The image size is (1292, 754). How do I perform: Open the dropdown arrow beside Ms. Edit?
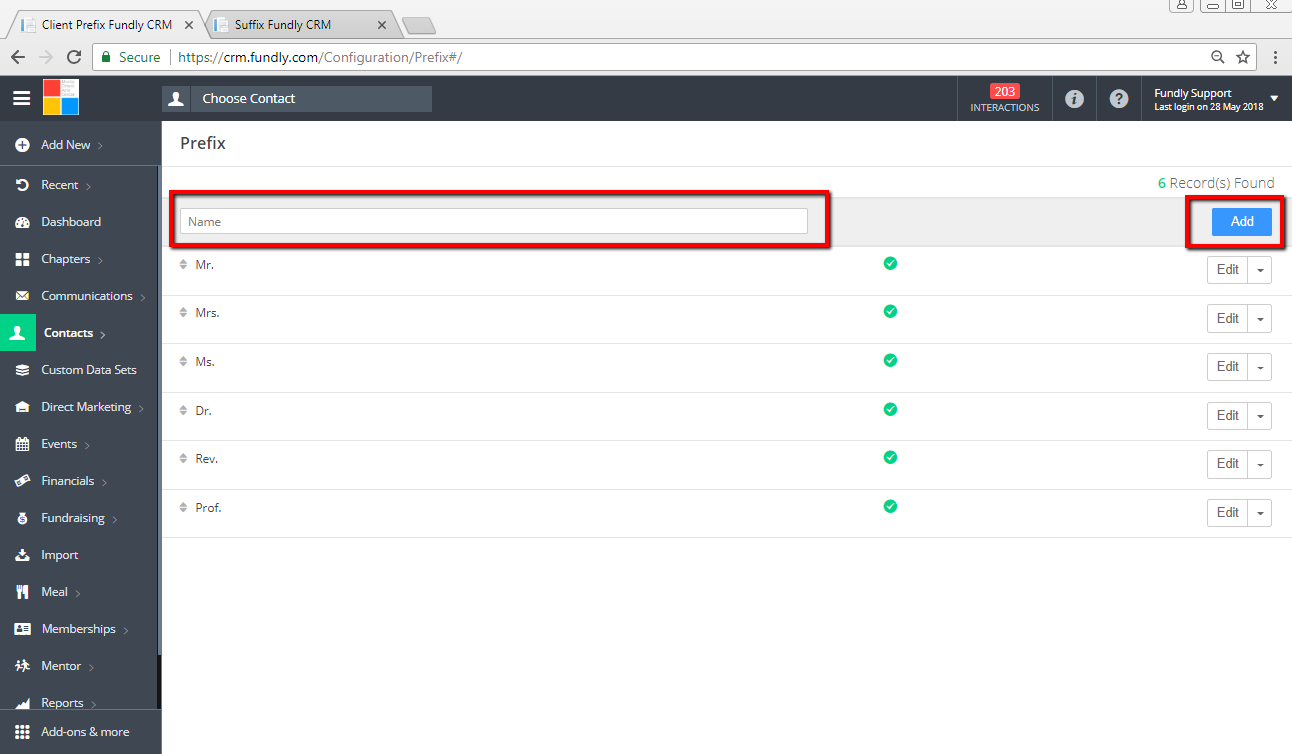click(1260, 367)
